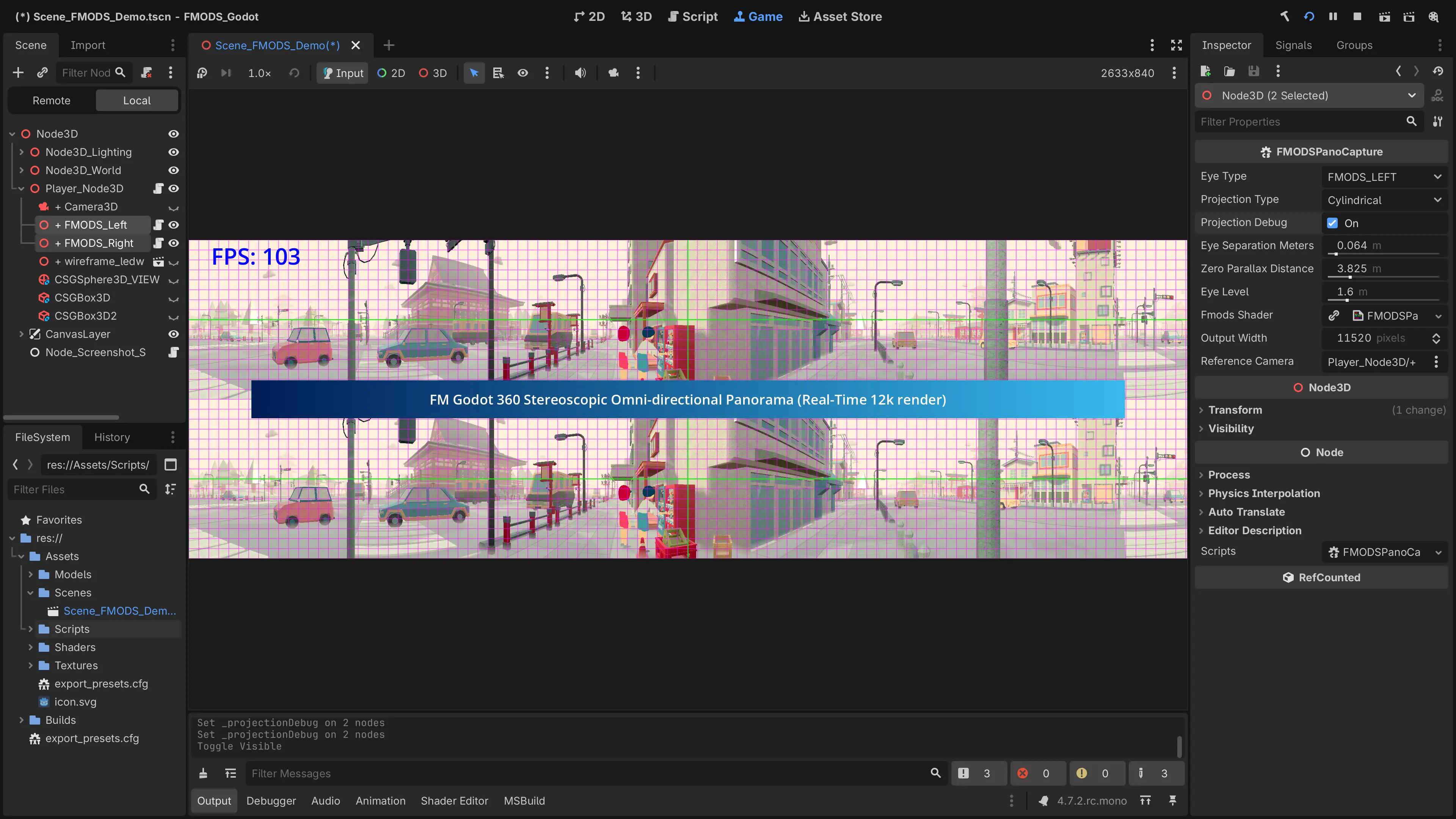This screenshot has width=1456, height=819.
Task: Focus the Filter Properties search field
Action: pyautogui.click(x=1309, y=121)
